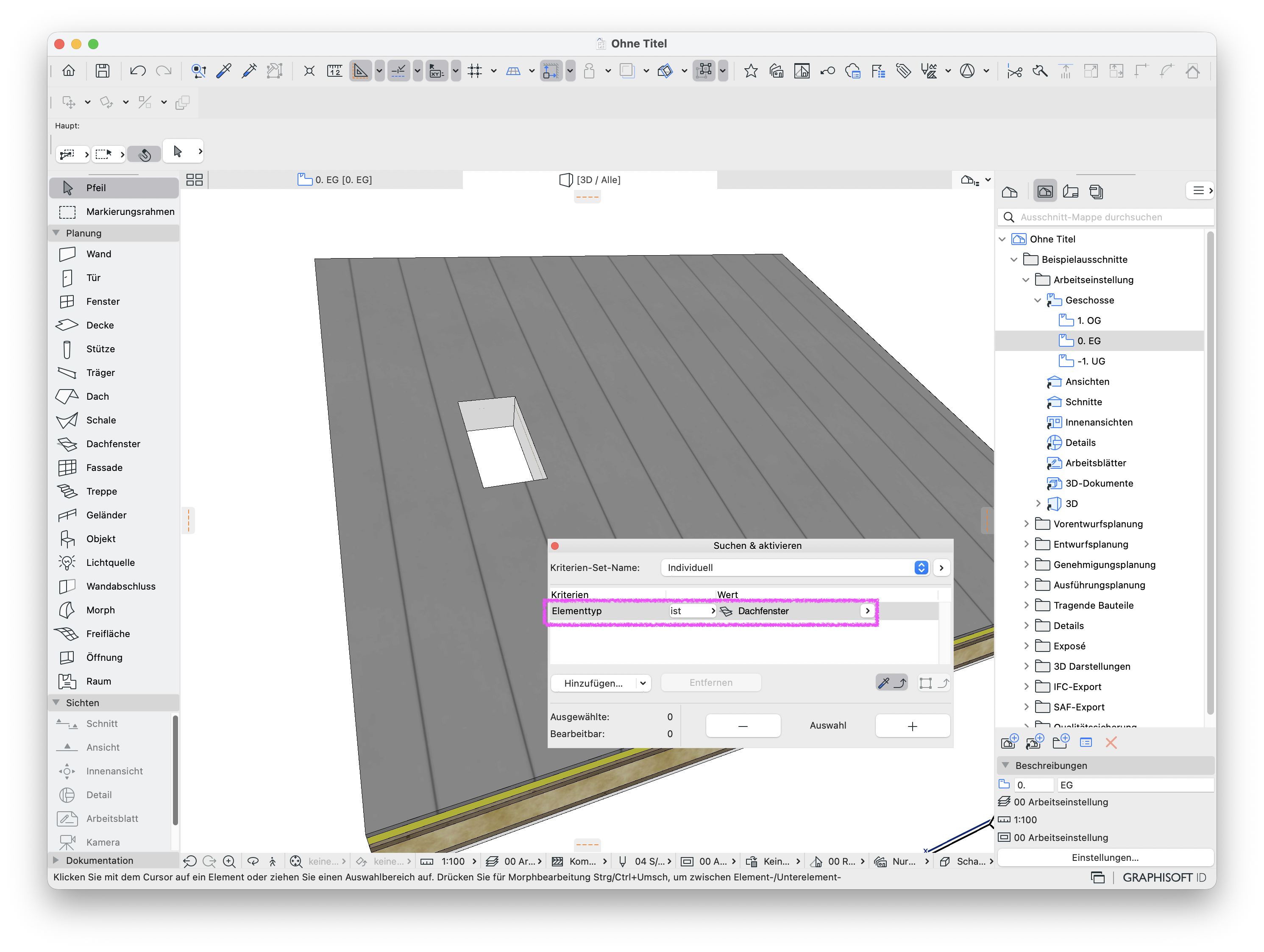Select the Dachfenster tool in toolbox
The image size is (1264, 952).
(x=114, y=443)
